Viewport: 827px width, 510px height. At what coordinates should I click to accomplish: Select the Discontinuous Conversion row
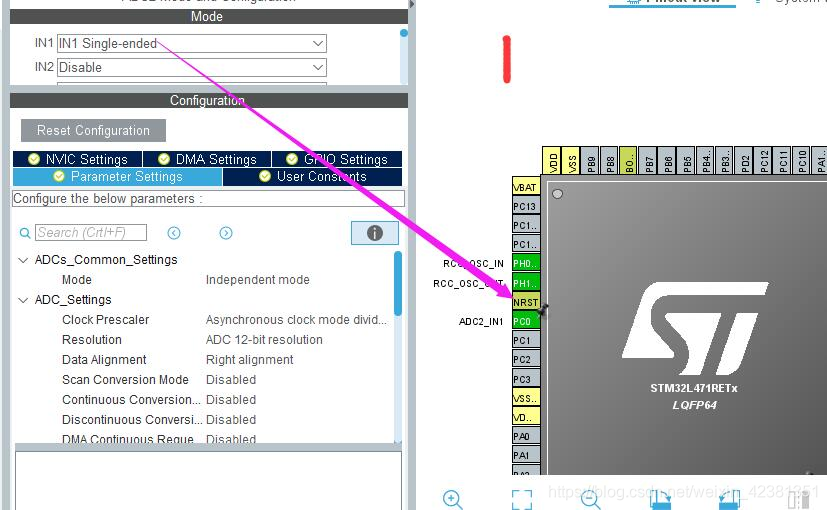point(206,420)
